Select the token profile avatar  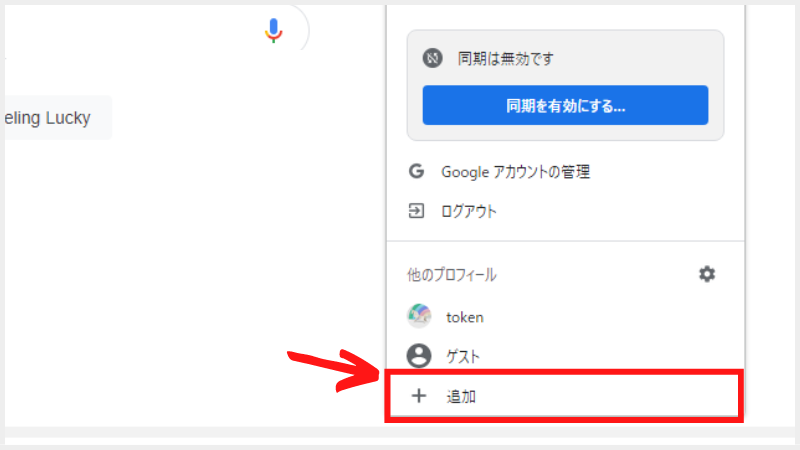[419, 316]
